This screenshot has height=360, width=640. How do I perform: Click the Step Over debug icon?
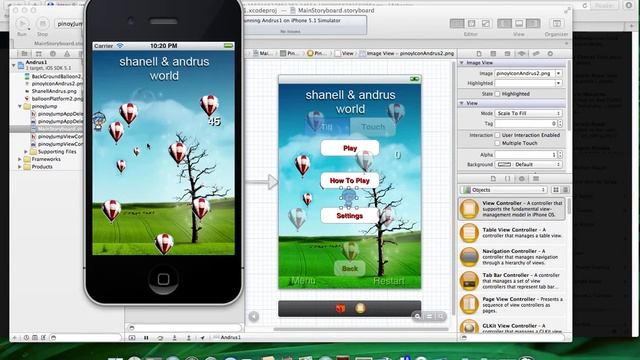click(160, 338)
